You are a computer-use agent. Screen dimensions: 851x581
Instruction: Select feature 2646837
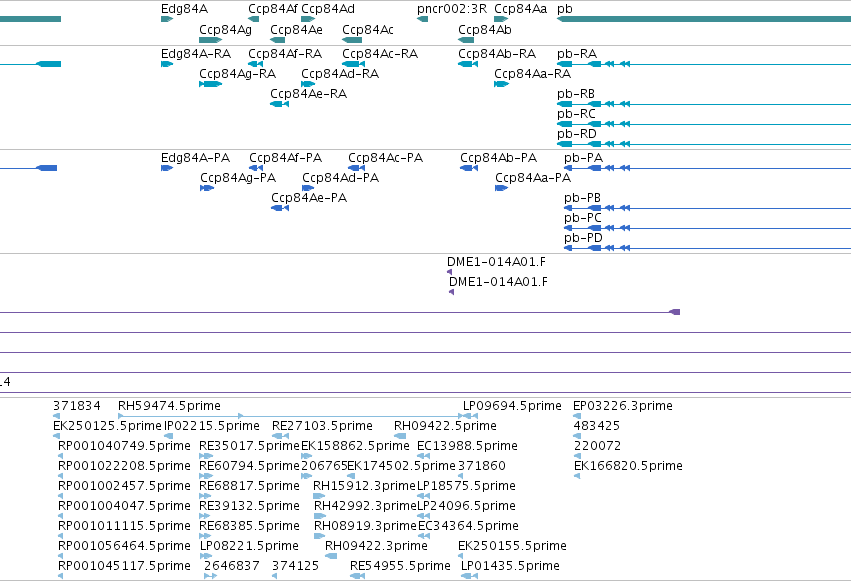232,566
